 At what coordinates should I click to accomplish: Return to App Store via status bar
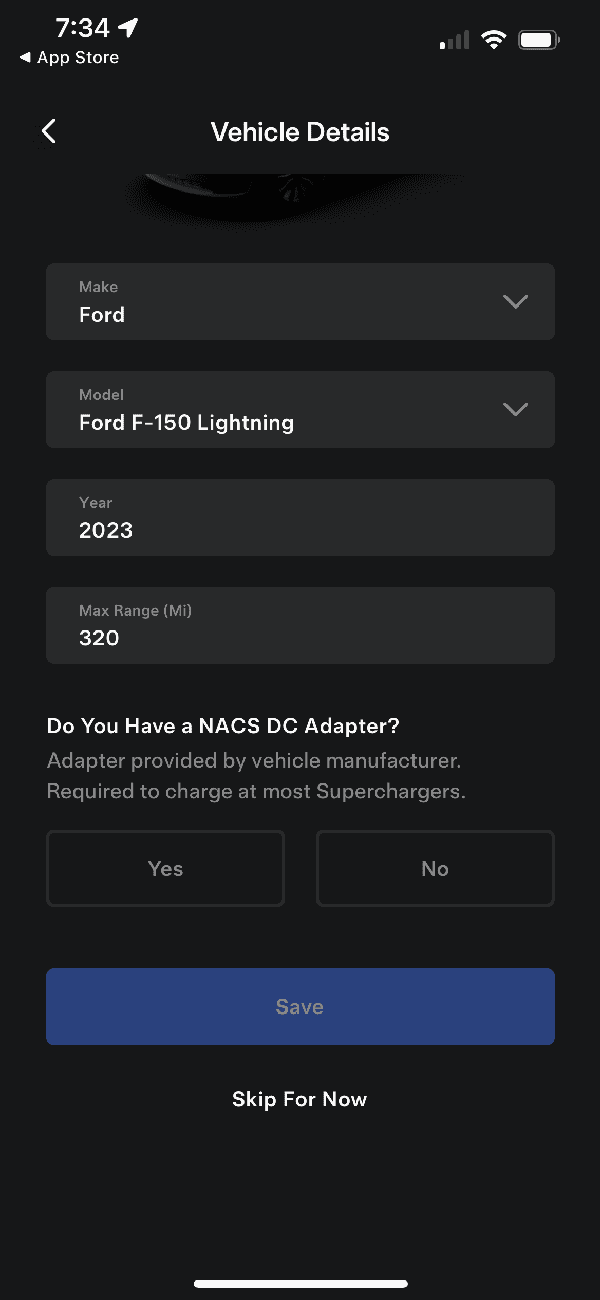69,58
